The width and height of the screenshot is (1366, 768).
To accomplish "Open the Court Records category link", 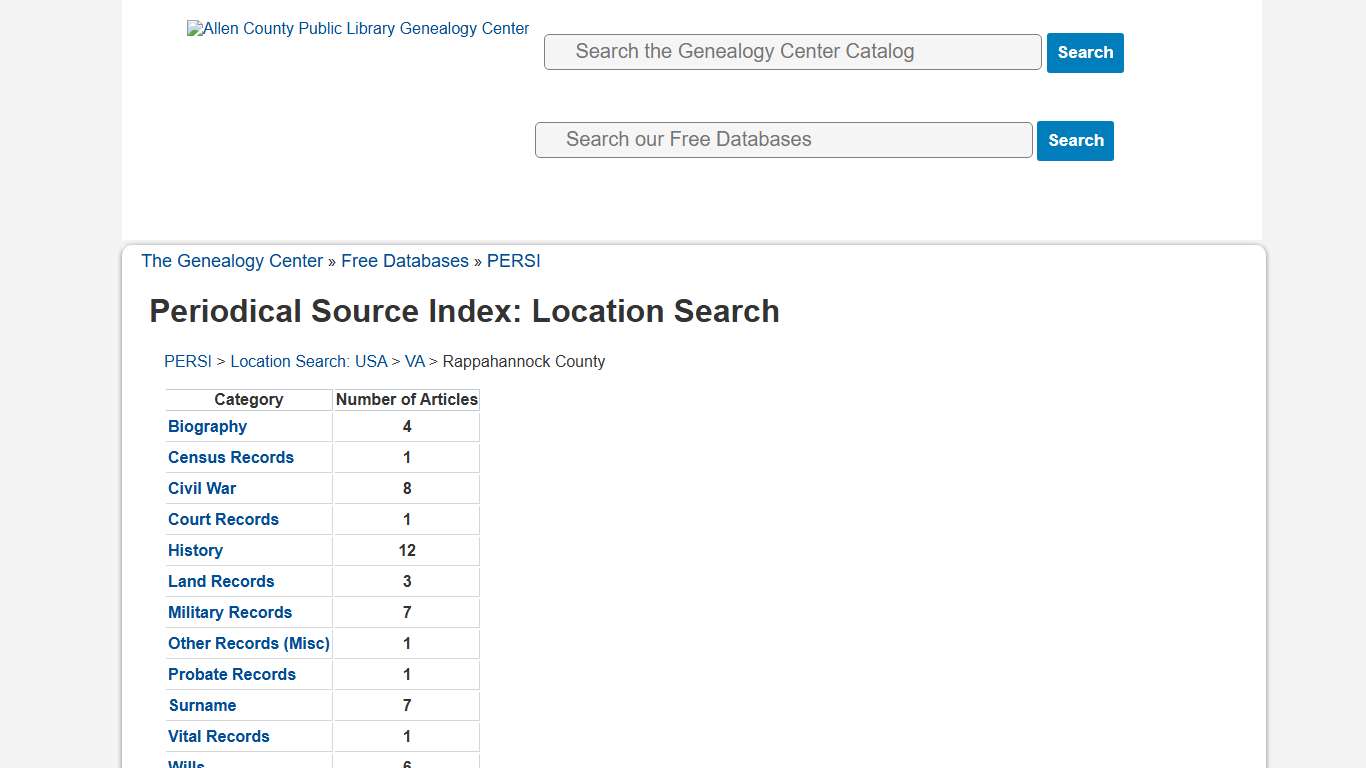I will (223, 519).
